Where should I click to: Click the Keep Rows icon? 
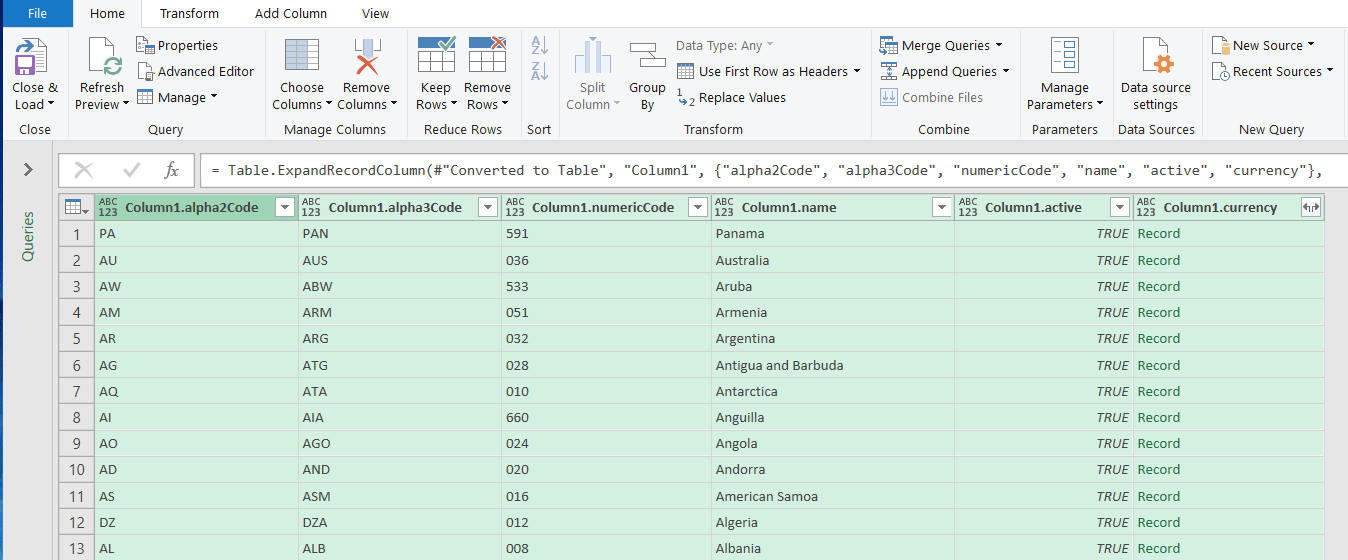[x=436, y=58]
